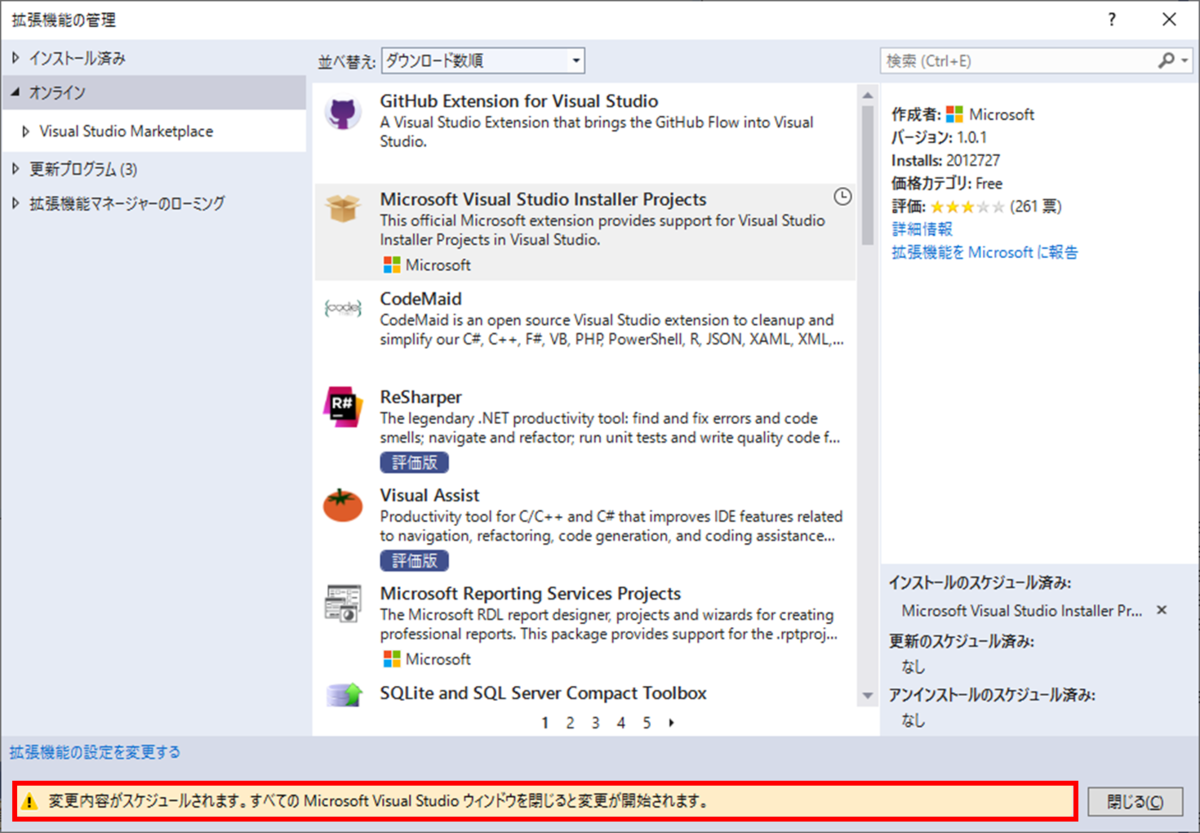
Task: Open the search options dropdown arrow
Action: point(1185,61)
